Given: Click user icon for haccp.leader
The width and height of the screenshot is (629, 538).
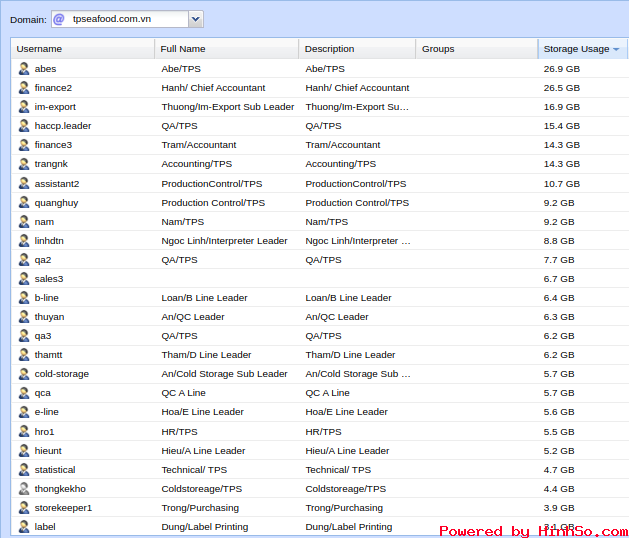Looking at the screenshot, I should 24,126.
